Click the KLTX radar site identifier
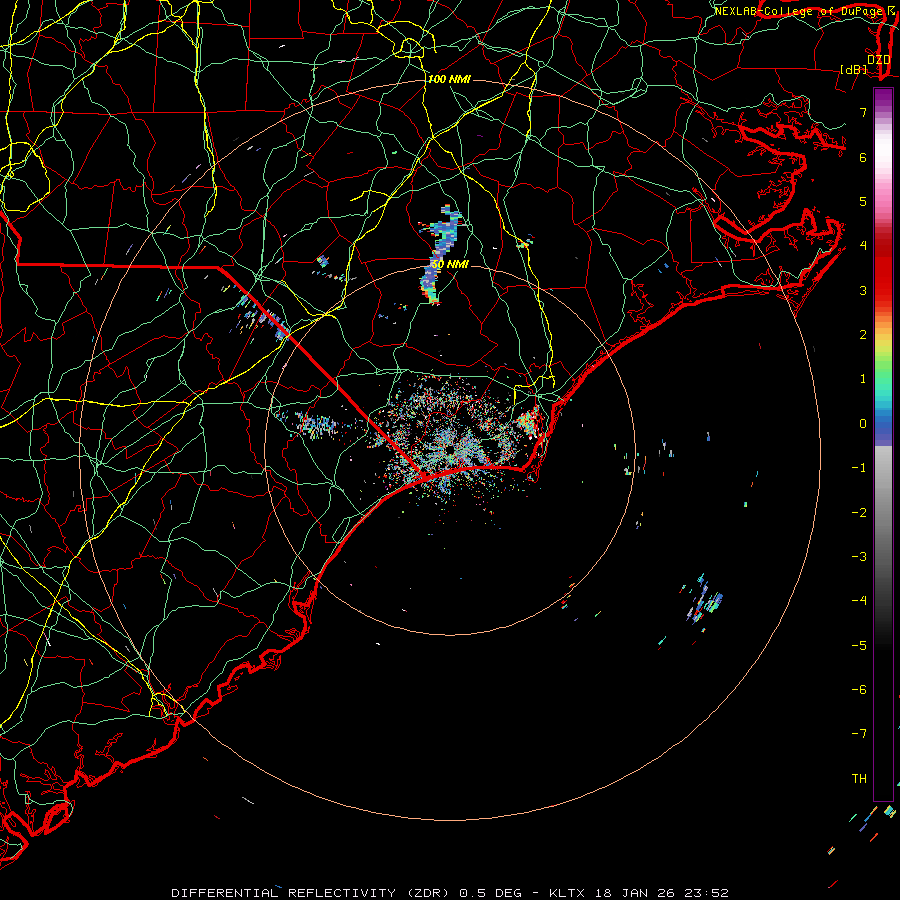The image size is (900, 900). point(568,893)
